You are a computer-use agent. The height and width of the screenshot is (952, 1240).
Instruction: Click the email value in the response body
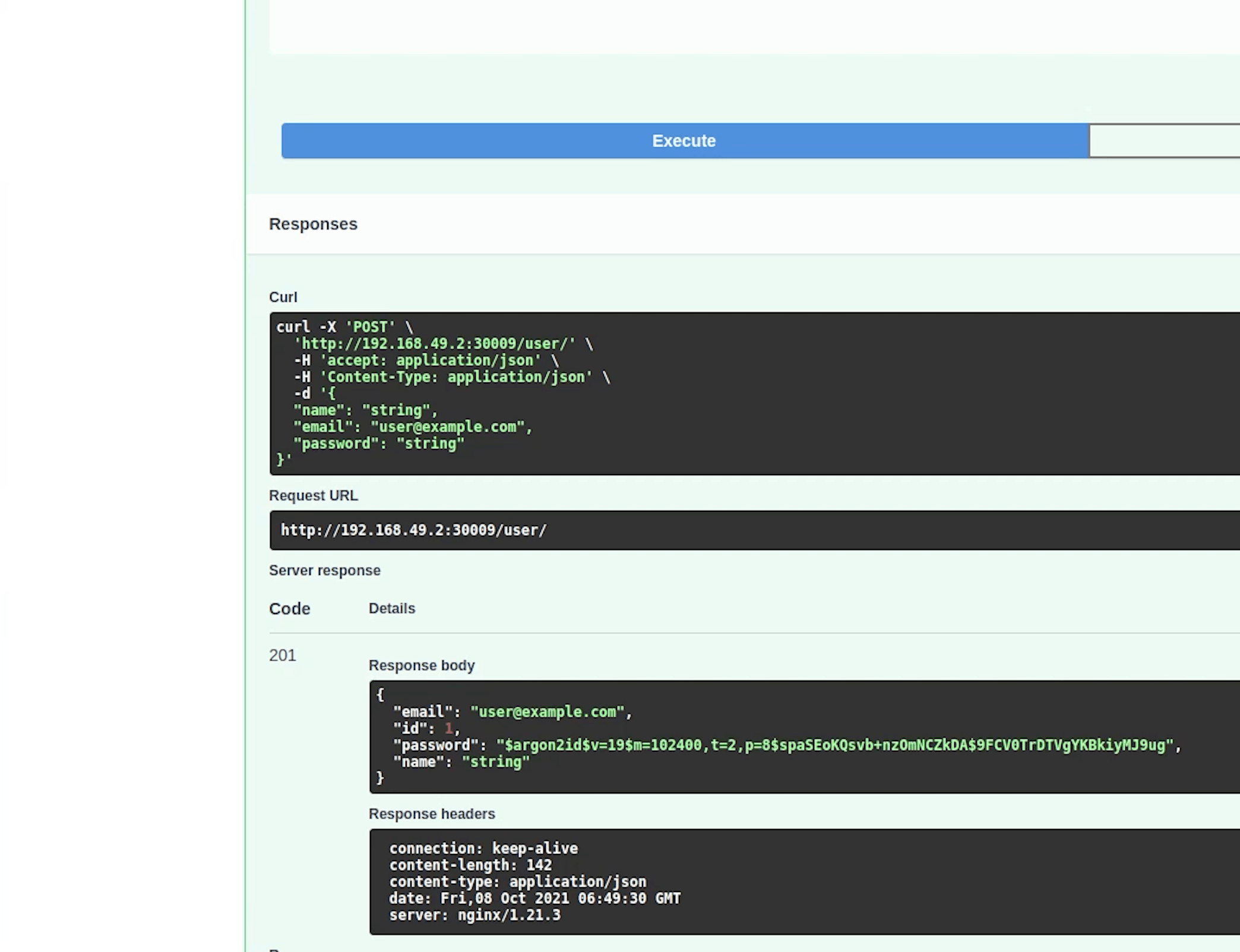tap(547, 712)
